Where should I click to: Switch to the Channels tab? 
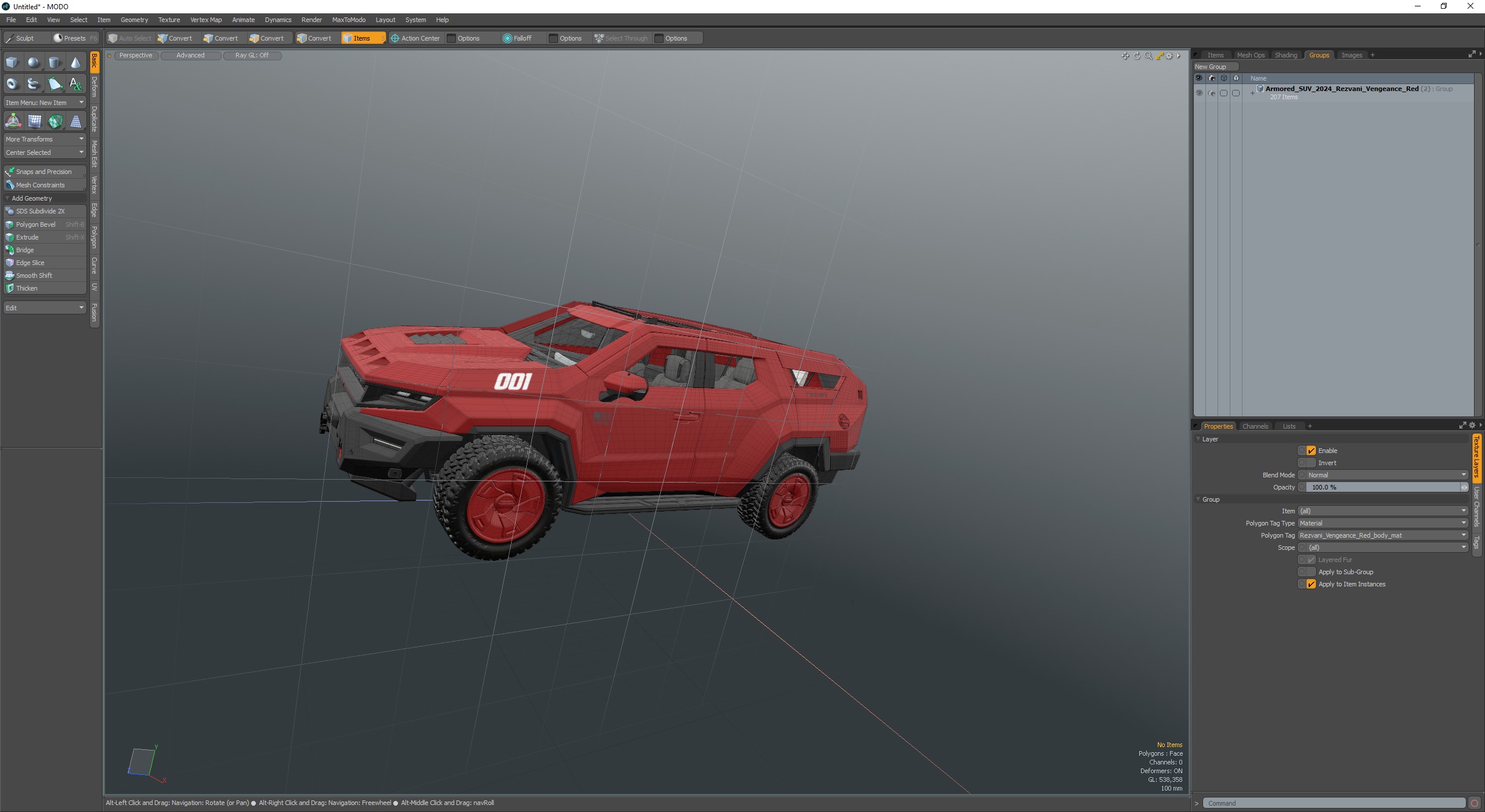tap(1255, 426)
